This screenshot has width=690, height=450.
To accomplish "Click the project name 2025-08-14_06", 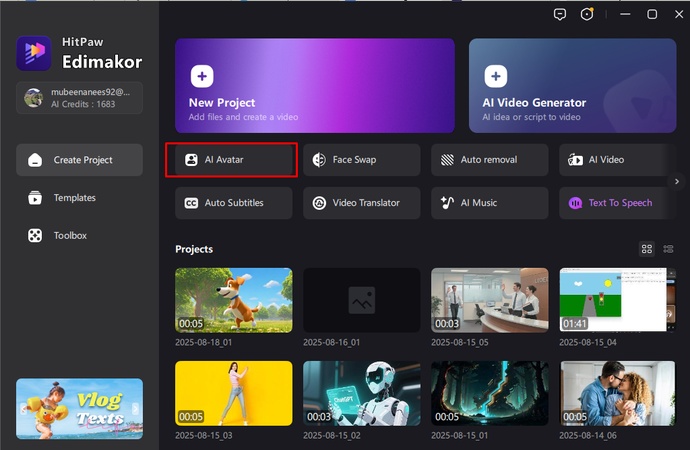I will pos(588,435).
